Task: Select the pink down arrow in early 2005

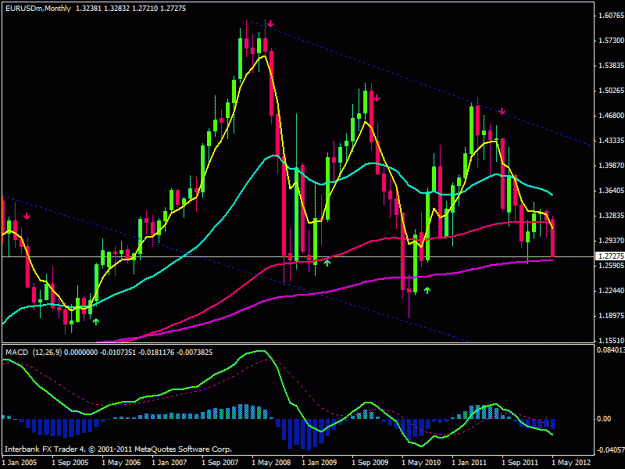Action: pyautogui.click(x=27, y=216)
